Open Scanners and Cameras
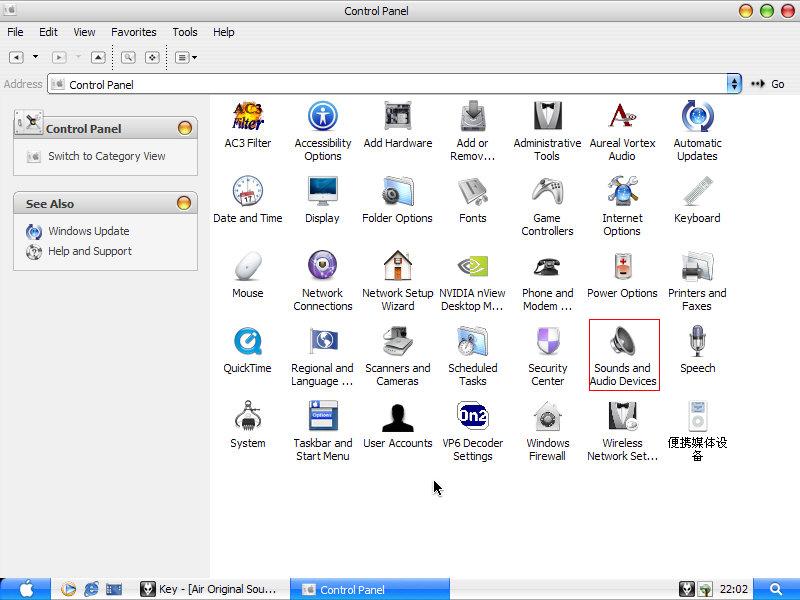 pyautogui.click(x=397, y=357)
